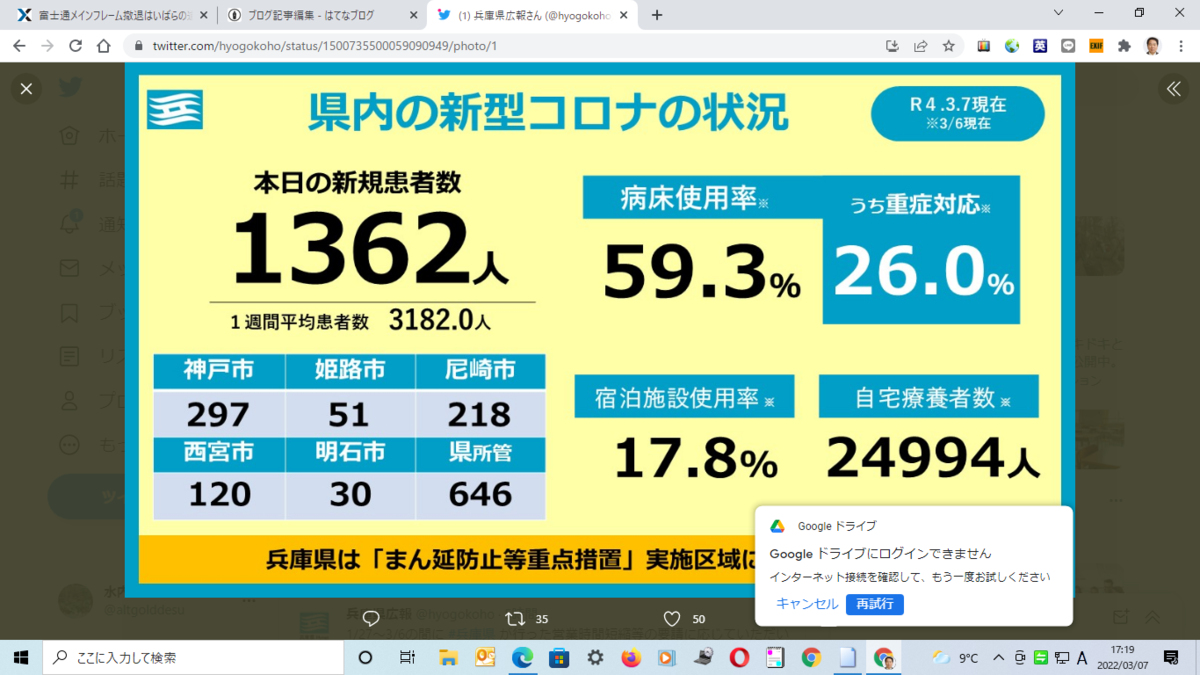Click キャンセル in the Google Drive popup
1200x675 pixels.
(x=807, y=604)
